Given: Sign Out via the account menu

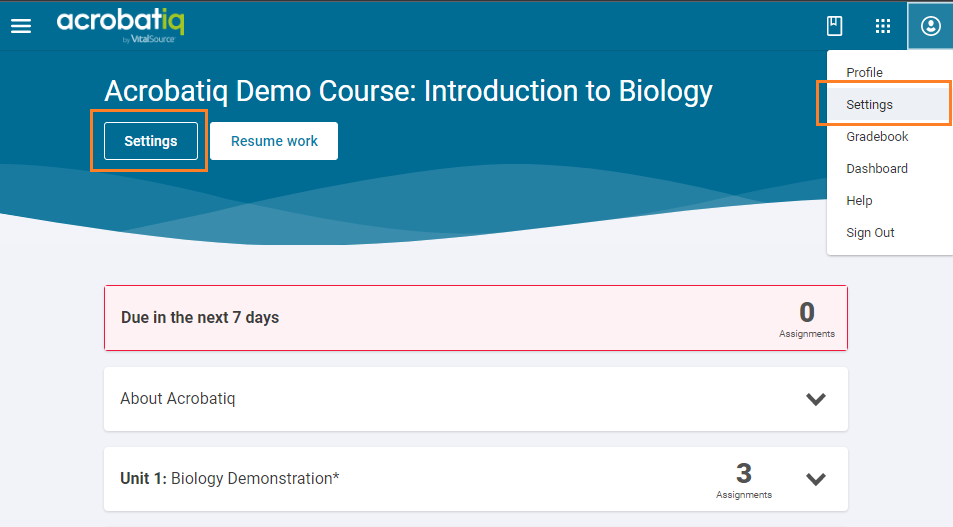Looking at the screenshot, I should click(x=870, y=233).
